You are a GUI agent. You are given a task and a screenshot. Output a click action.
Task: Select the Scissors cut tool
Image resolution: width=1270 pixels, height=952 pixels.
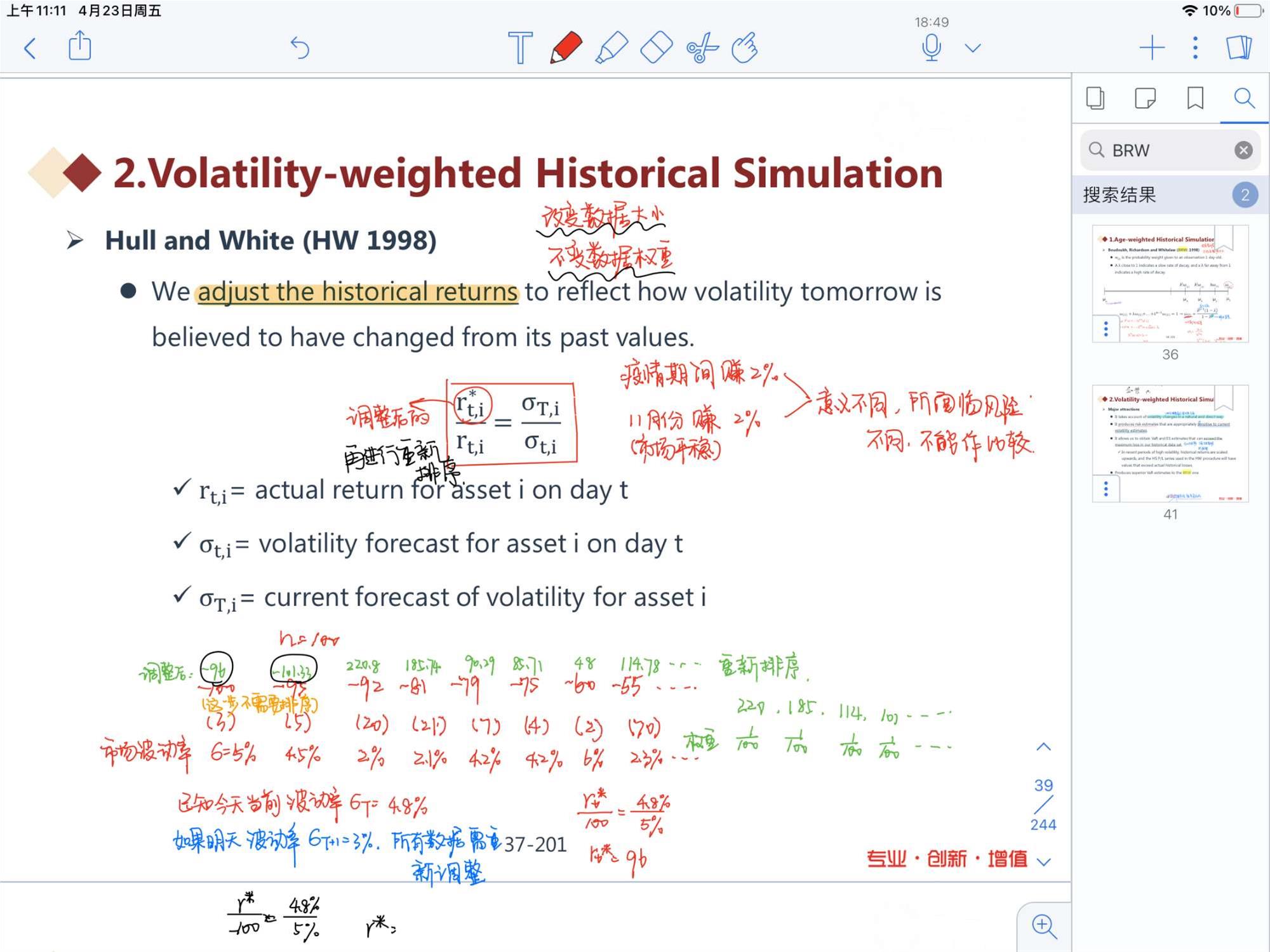pos(702,48)
